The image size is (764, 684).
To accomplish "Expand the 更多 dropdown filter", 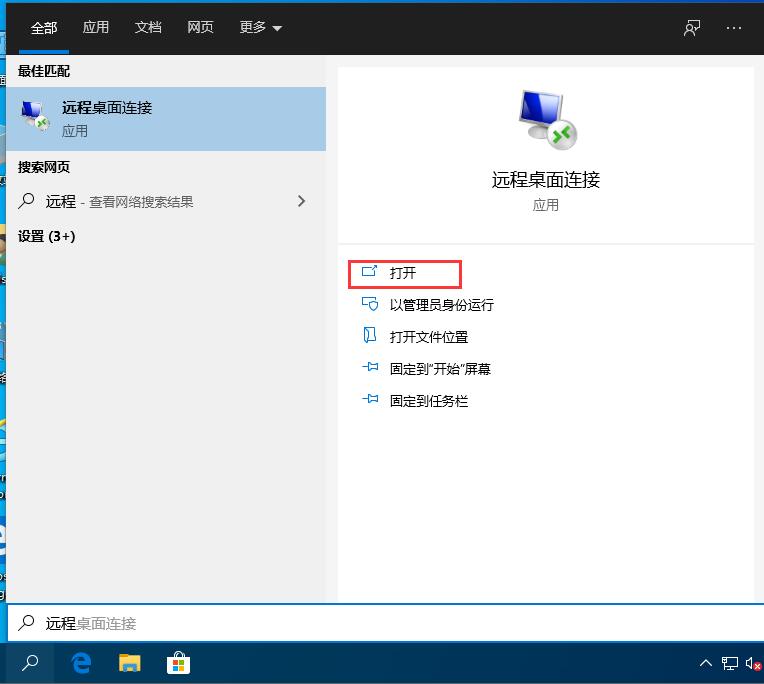I will (260, 28).
